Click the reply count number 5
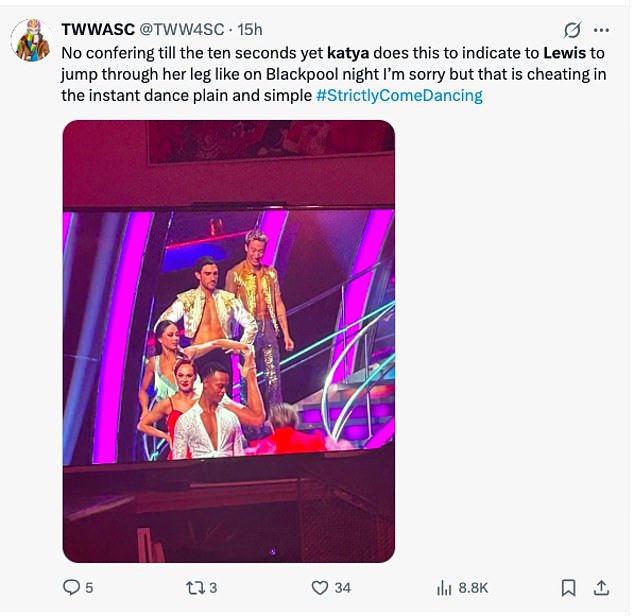 coord(89,588)
